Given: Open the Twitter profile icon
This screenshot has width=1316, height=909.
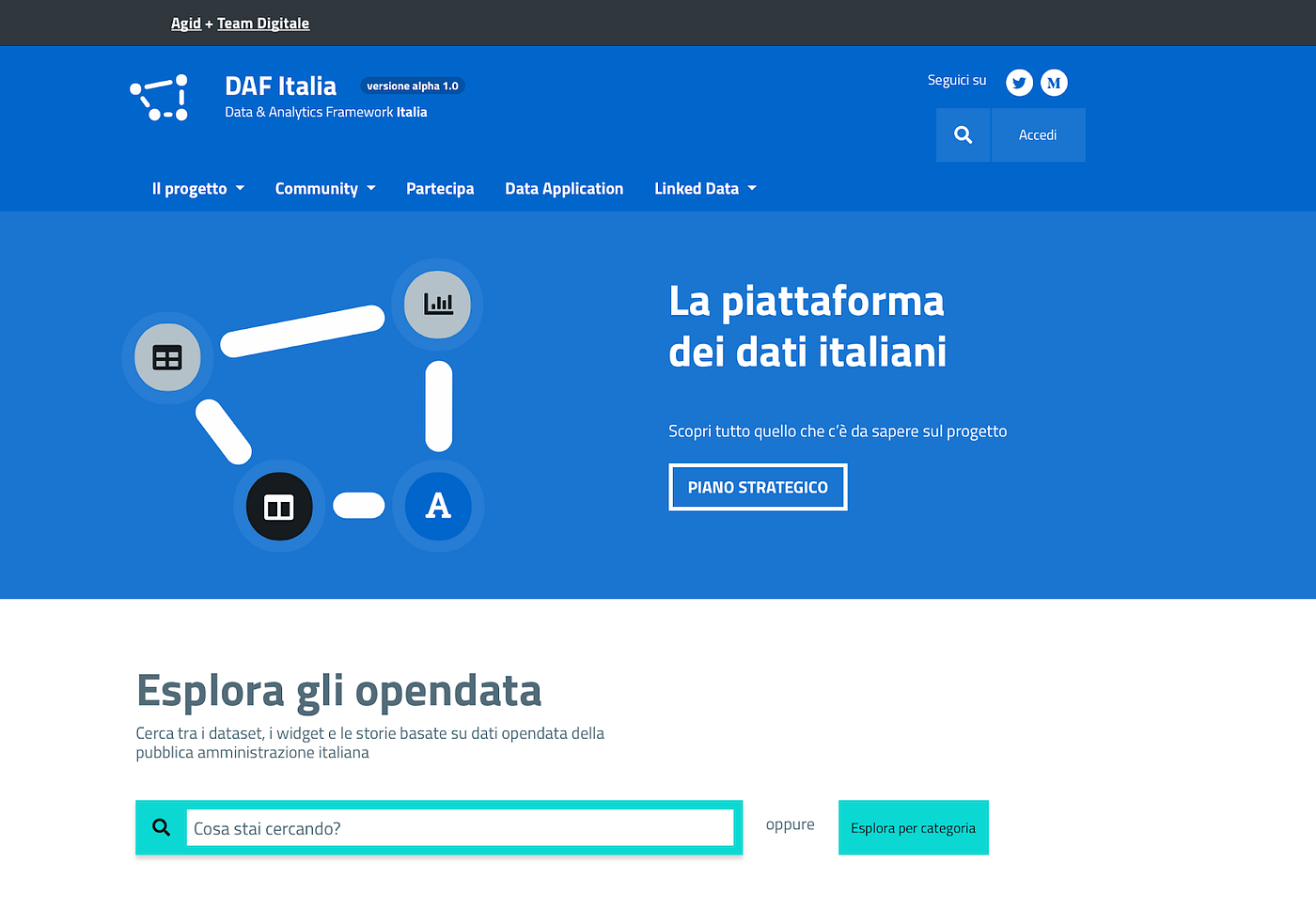Looking at the screenshot, I should pyautogui.click(x=1019, y=83).
